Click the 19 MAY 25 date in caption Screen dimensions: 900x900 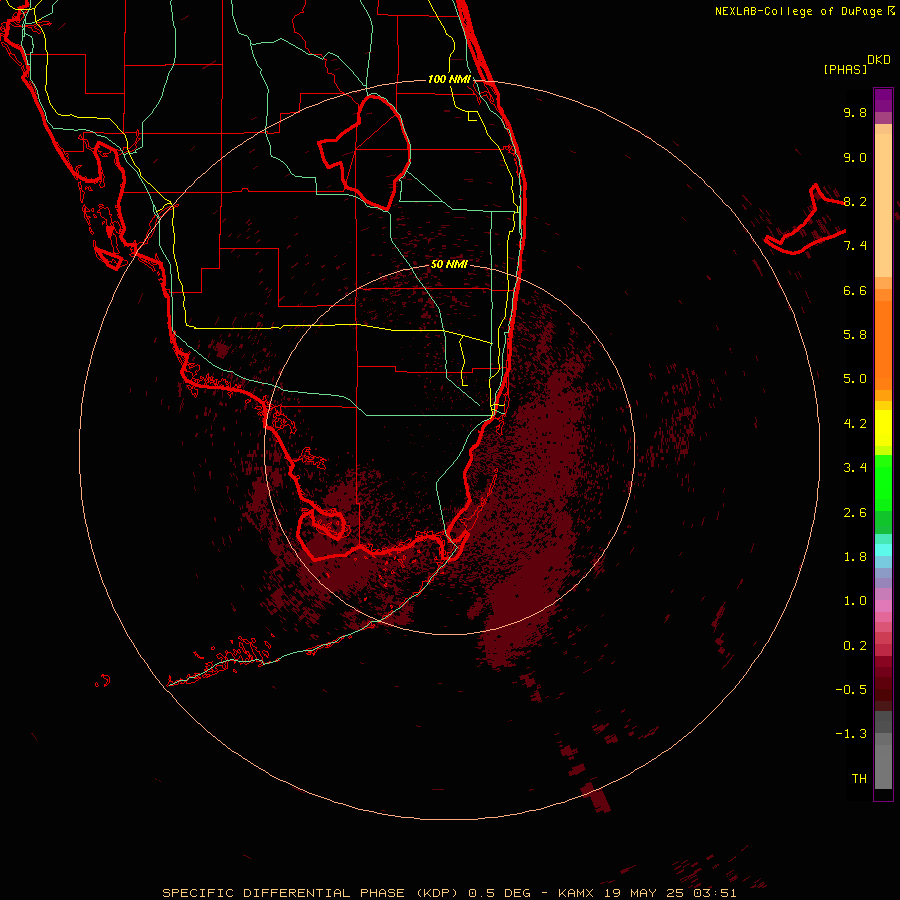645,893
